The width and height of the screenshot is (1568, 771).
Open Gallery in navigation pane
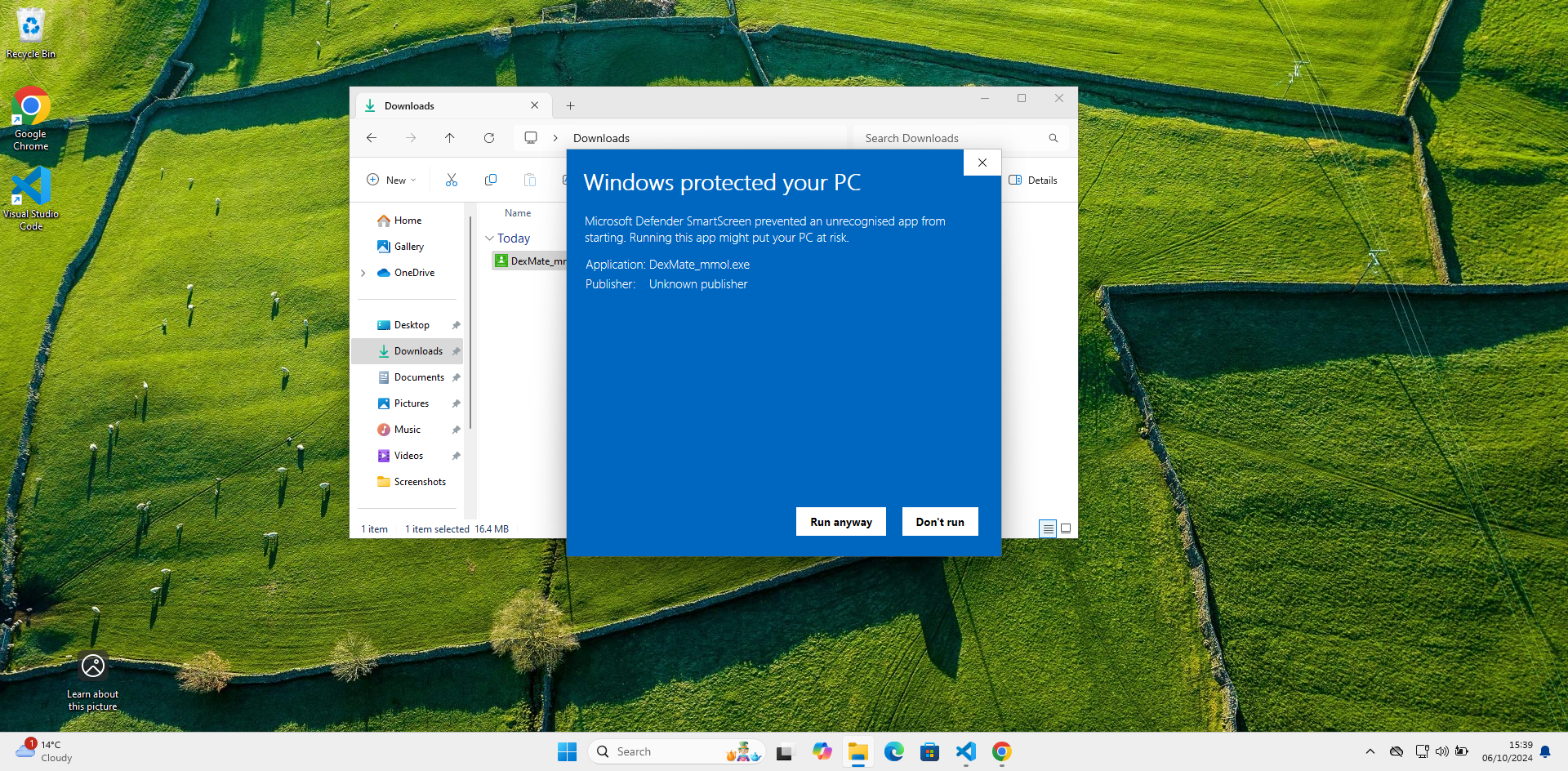(x=408, y=247)
